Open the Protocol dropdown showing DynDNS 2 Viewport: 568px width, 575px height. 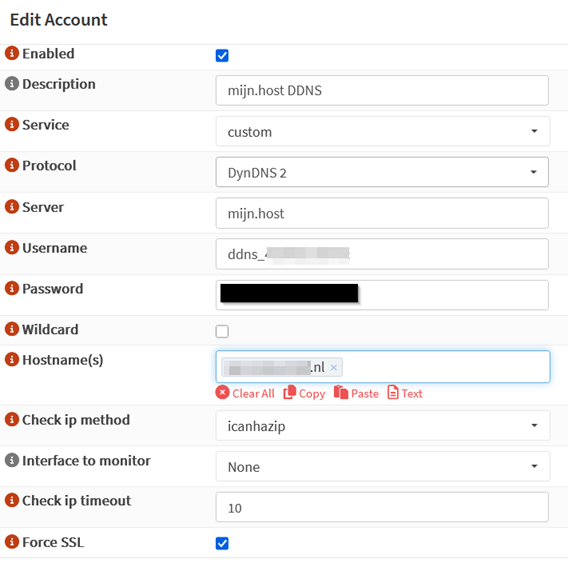(382, 172)
